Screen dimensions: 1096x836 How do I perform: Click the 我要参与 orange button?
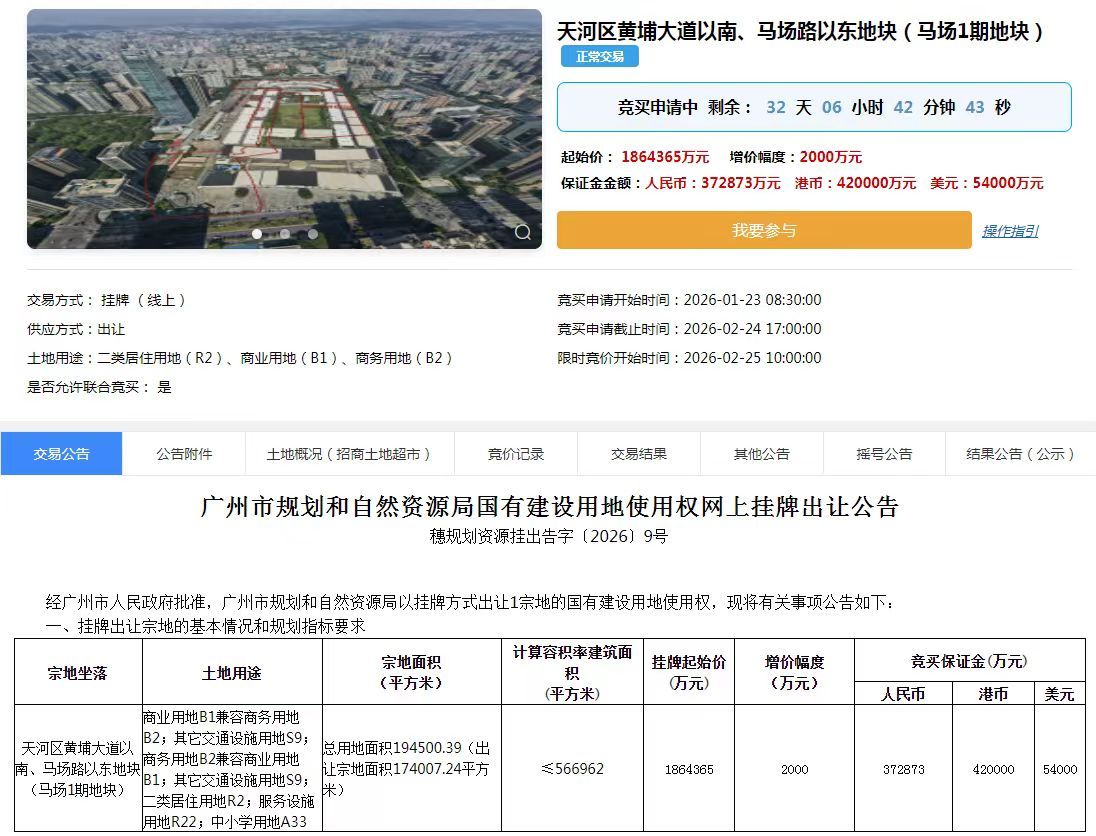click(x=764, y=231)
